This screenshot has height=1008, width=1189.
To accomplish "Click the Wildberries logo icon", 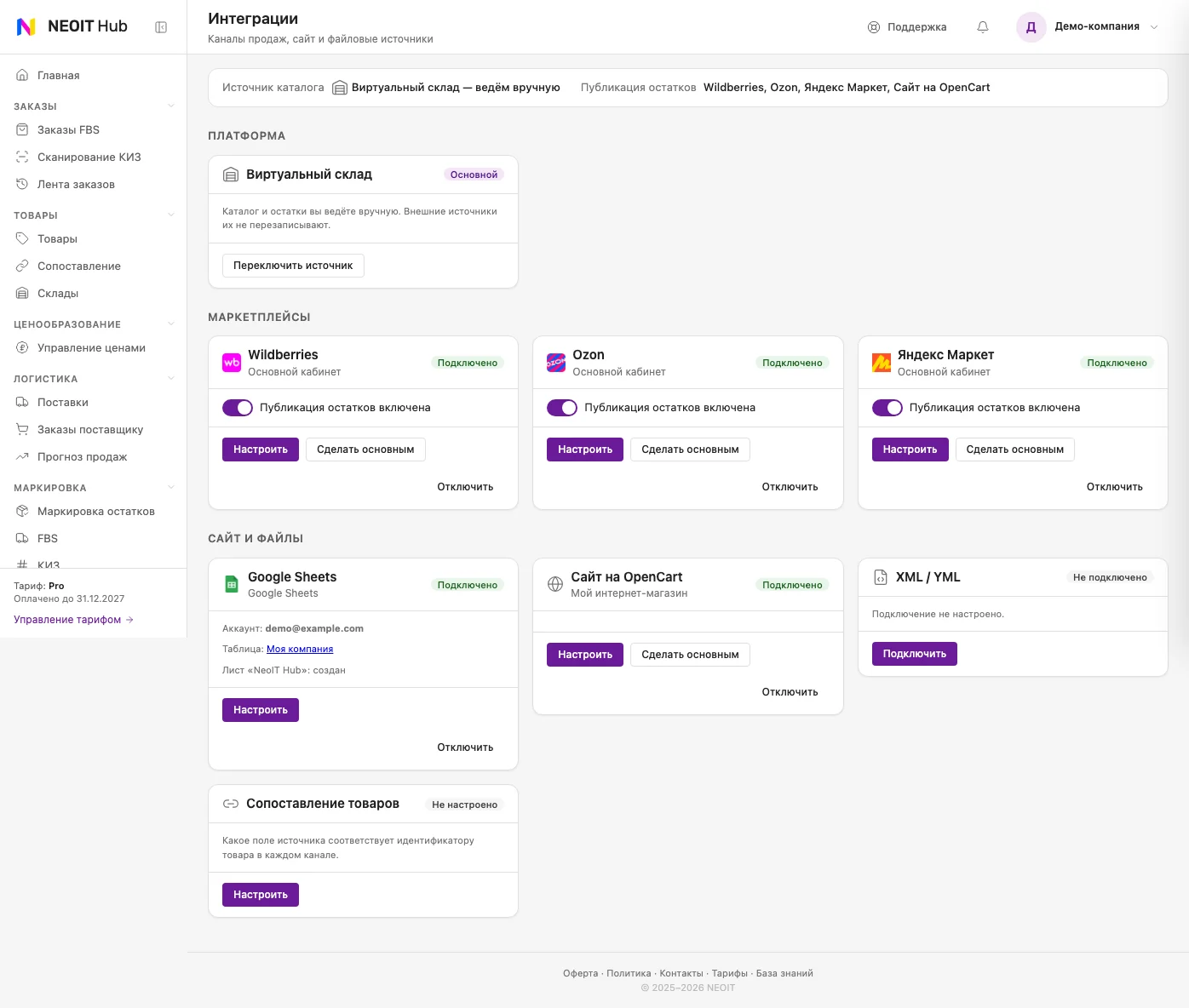I will tap(232, 363).
